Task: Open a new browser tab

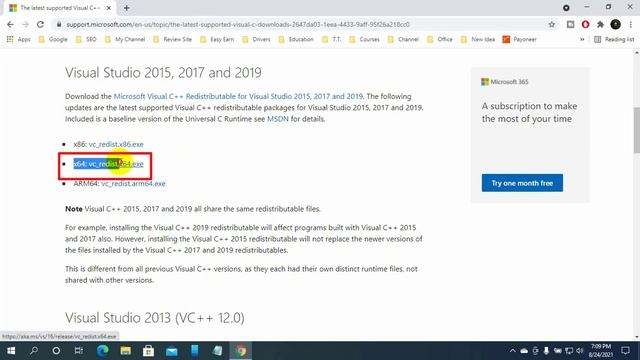Action: tap(127, 8)
